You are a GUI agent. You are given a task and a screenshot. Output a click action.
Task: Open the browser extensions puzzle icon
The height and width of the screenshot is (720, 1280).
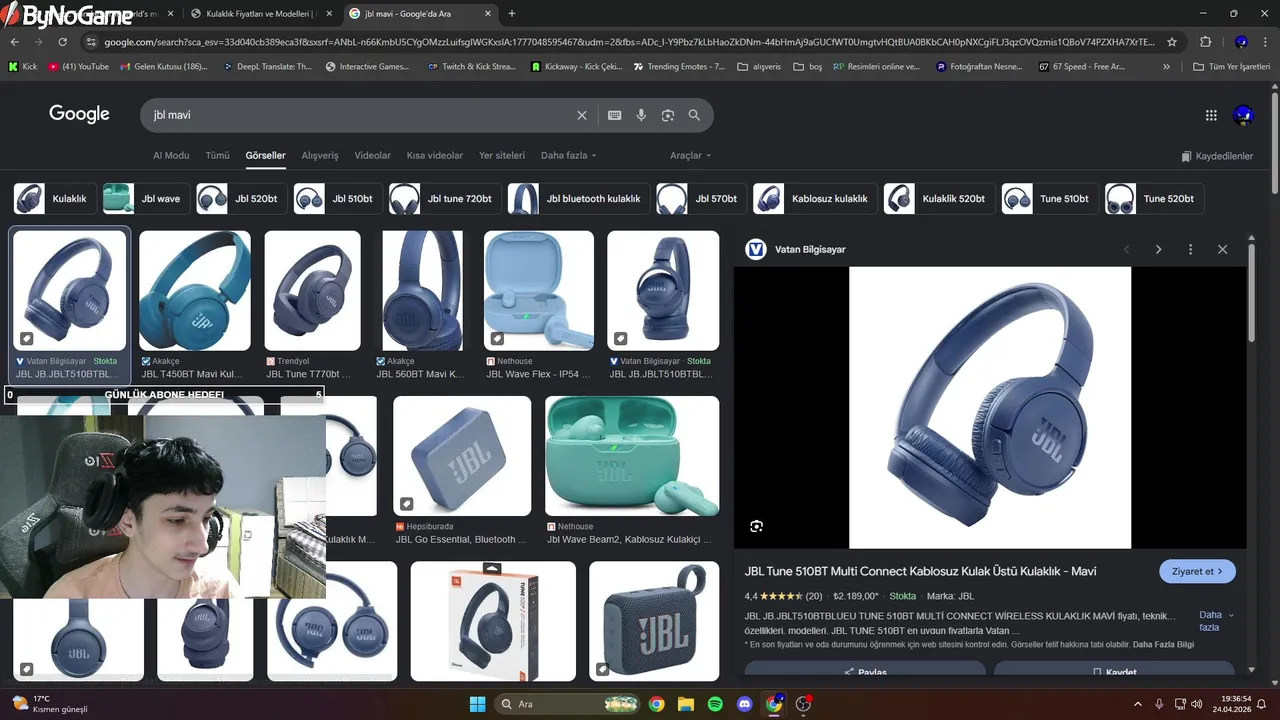click(x=1205, y=42)
